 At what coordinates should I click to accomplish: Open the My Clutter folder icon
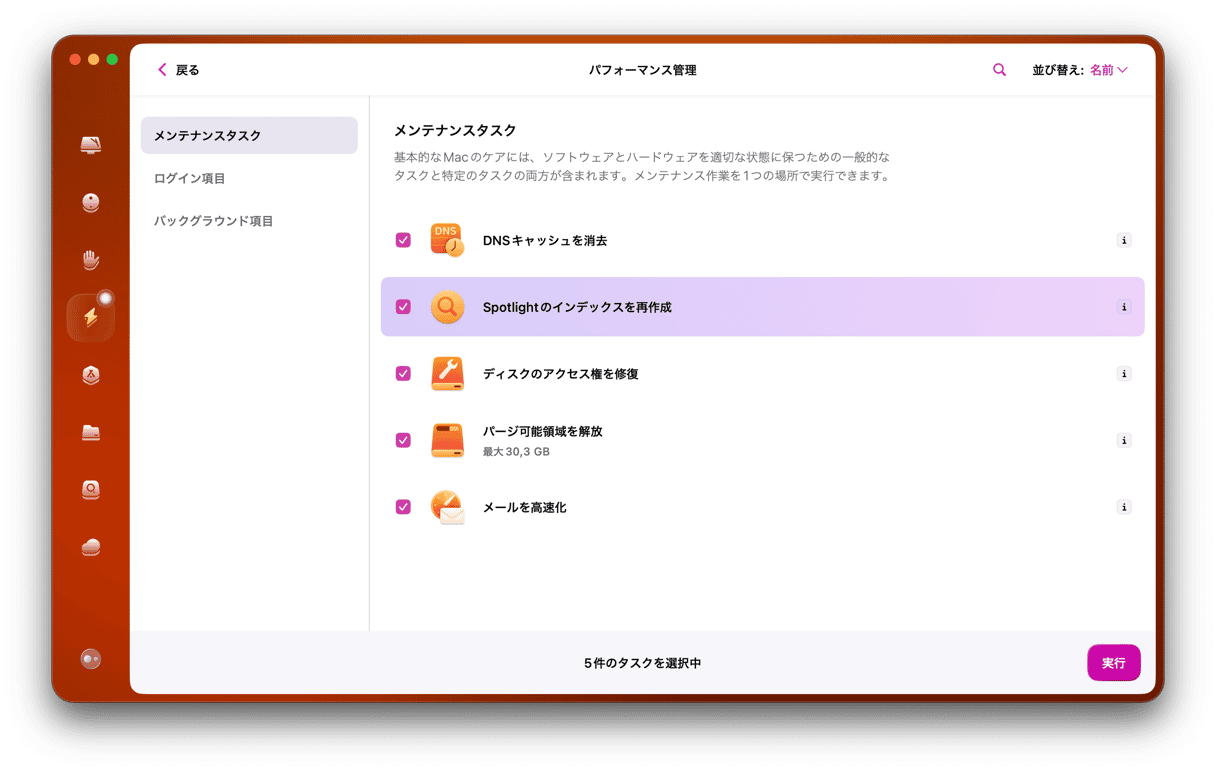[91, 433]
